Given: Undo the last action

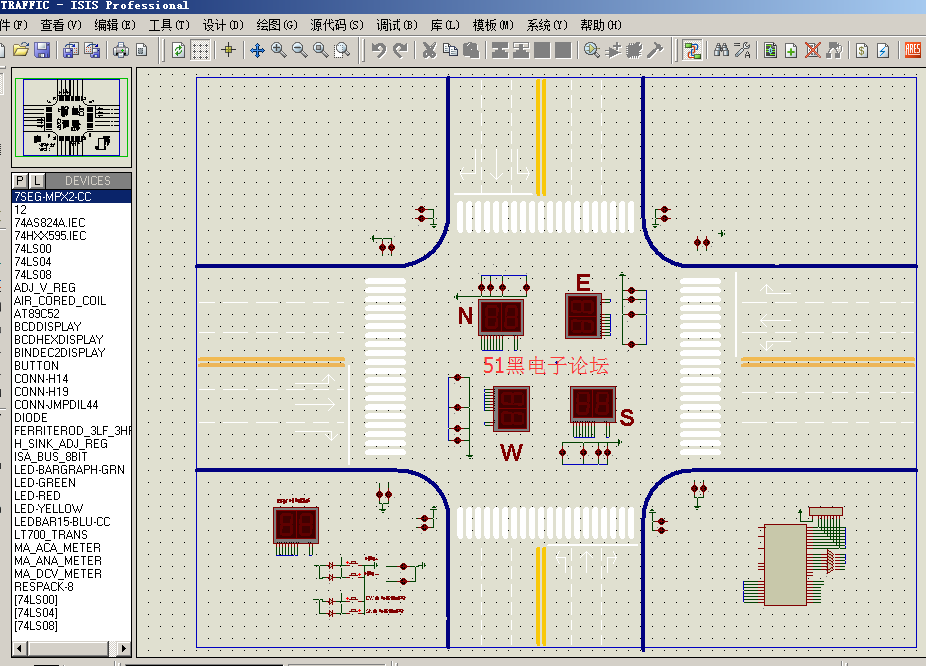Looking at the screenshot, I should pyautogui.click(x=379, y=50).
